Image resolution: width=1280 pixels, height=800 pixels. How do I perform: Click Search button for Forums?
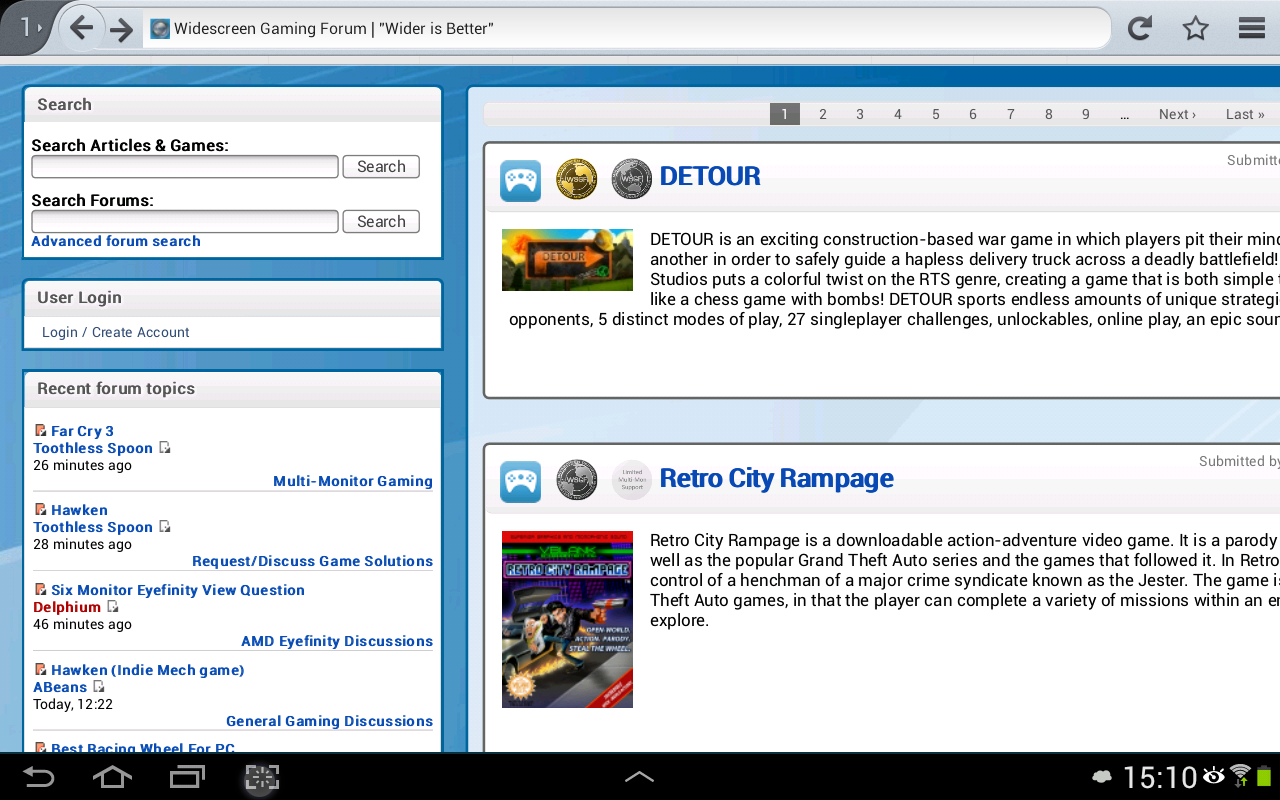pyautogui.click(x=381, y=222)
